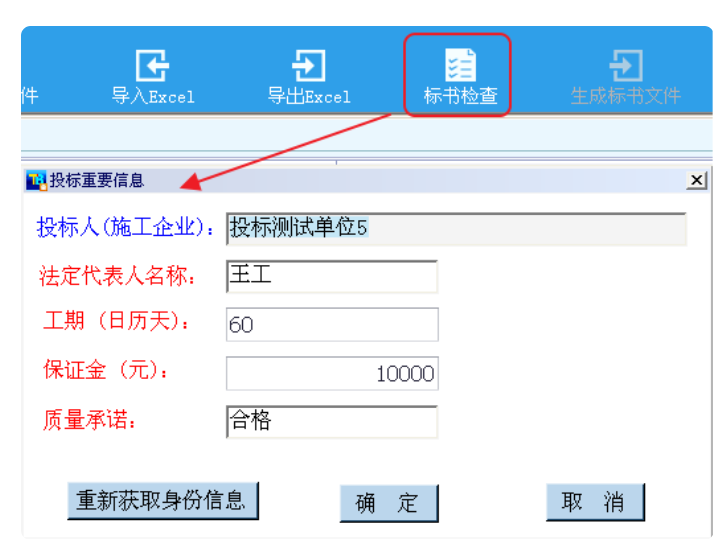Select the 投标人 field showing 投标测试单位5
Viewport: 723px width, 555px height.
pos(456,228)
